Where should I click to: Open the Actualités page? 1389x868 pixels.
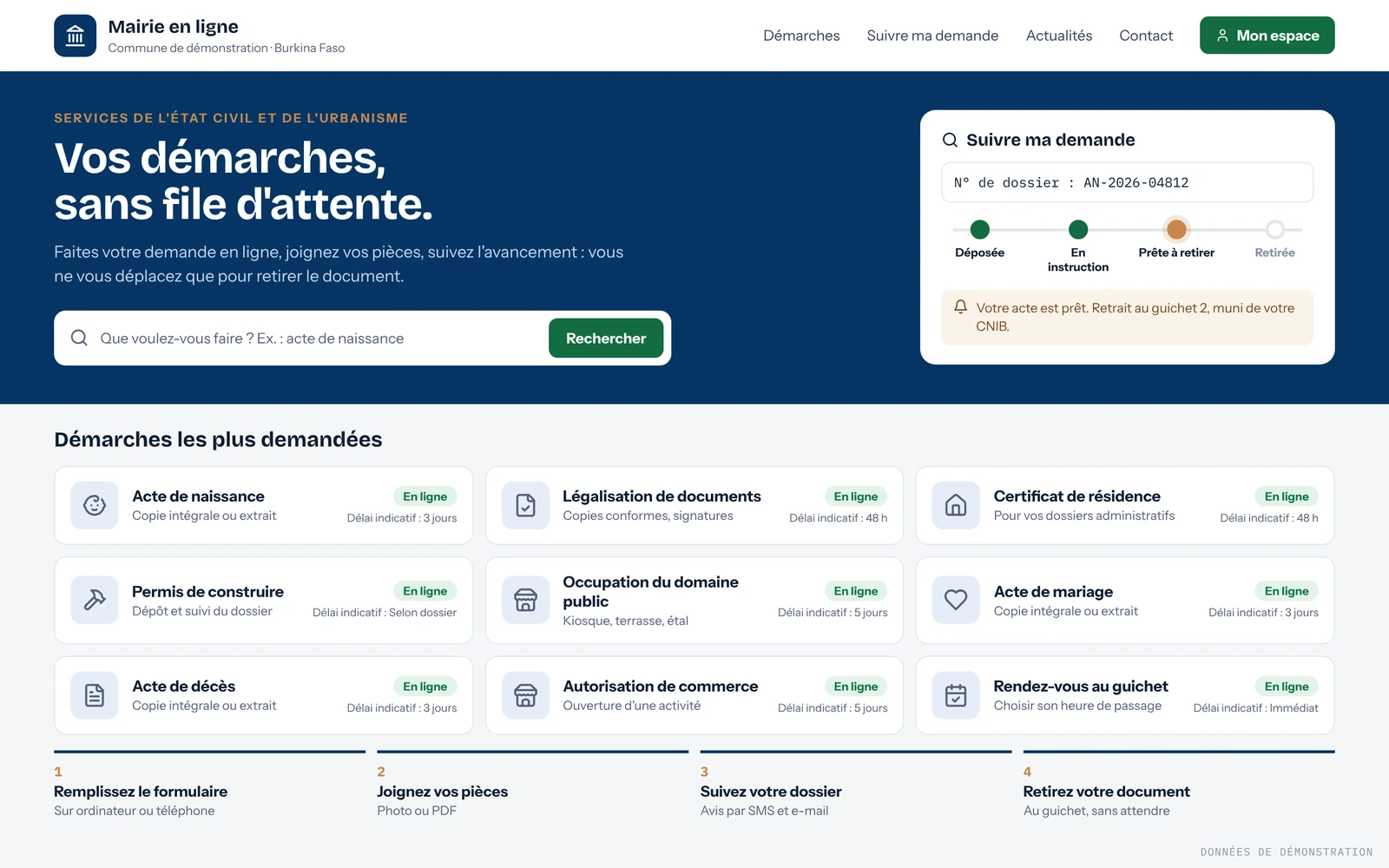[x=1059, y=36]
